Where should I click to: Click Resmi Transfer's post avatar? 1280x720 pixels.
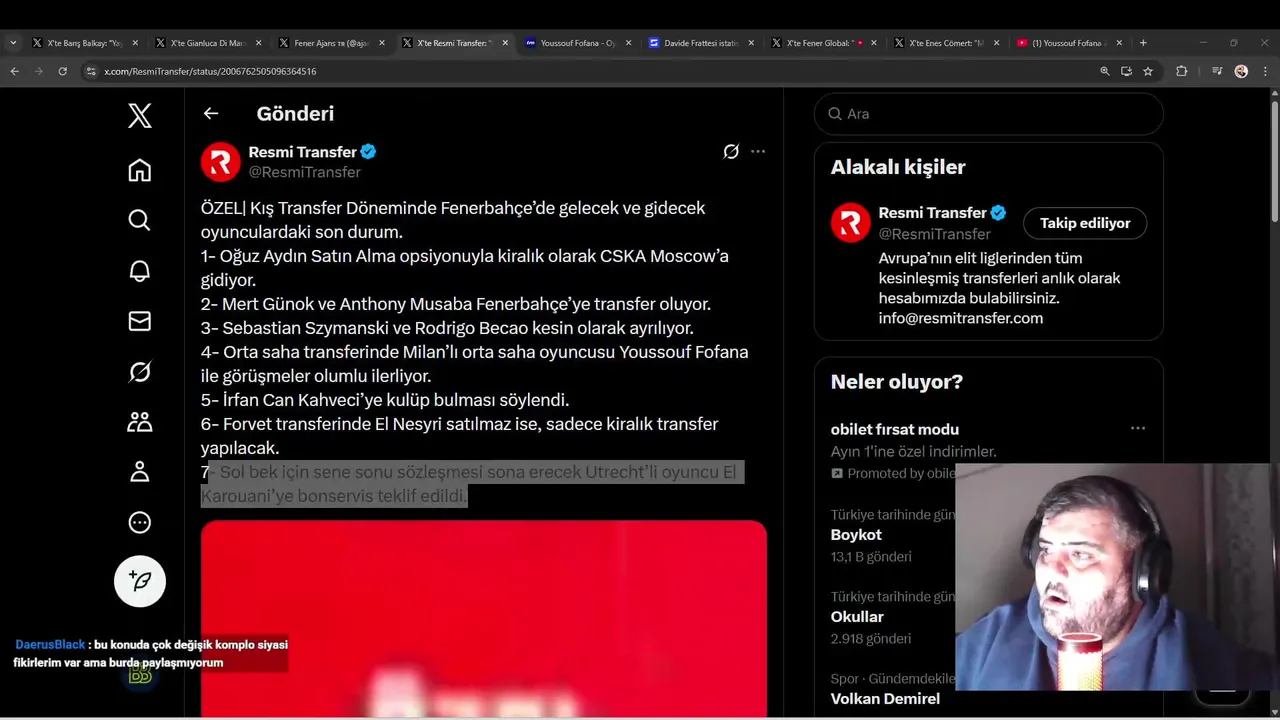[221, 162]
